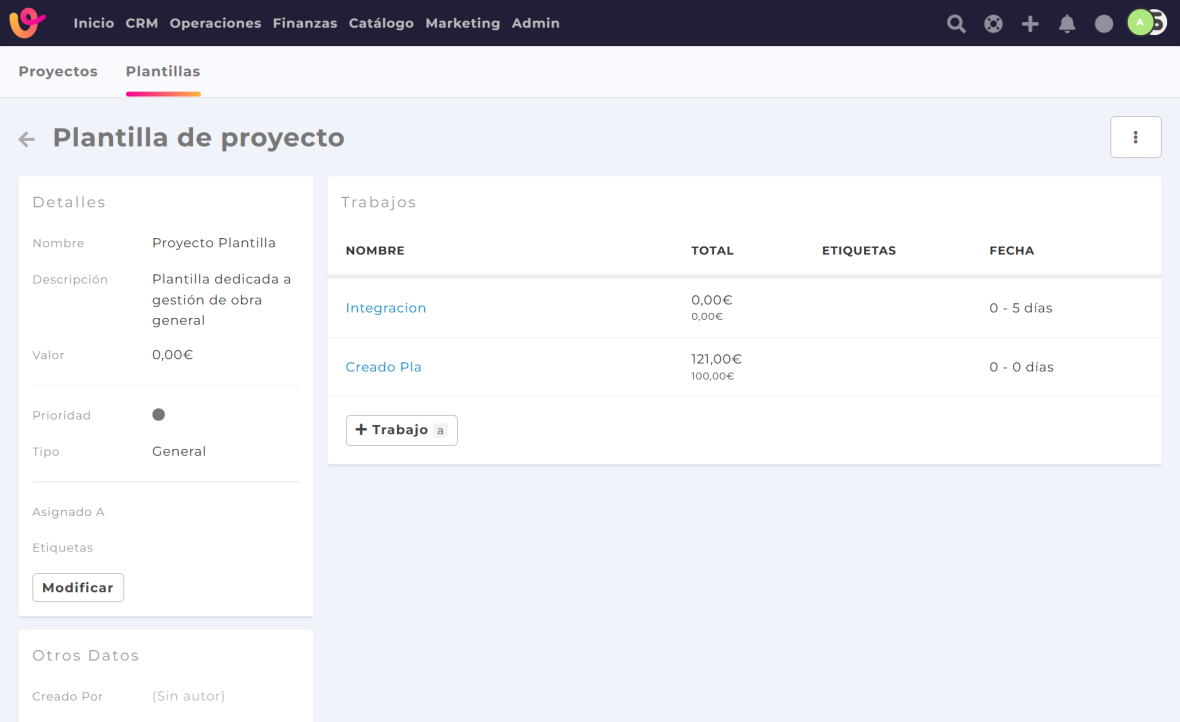
Task: Click the gray Prioridad color dot
Action: click(158, 415)
